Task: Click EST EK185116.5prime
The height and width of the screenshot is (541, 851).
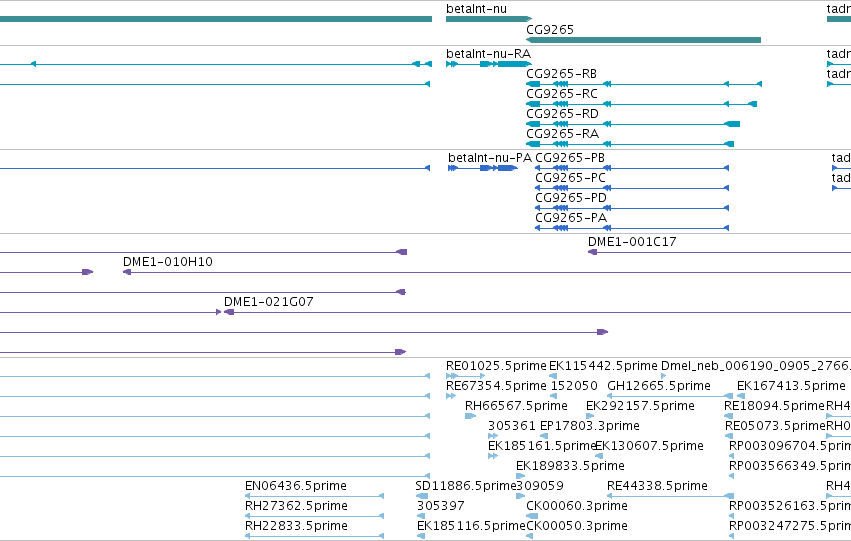Action: (471, 527)
